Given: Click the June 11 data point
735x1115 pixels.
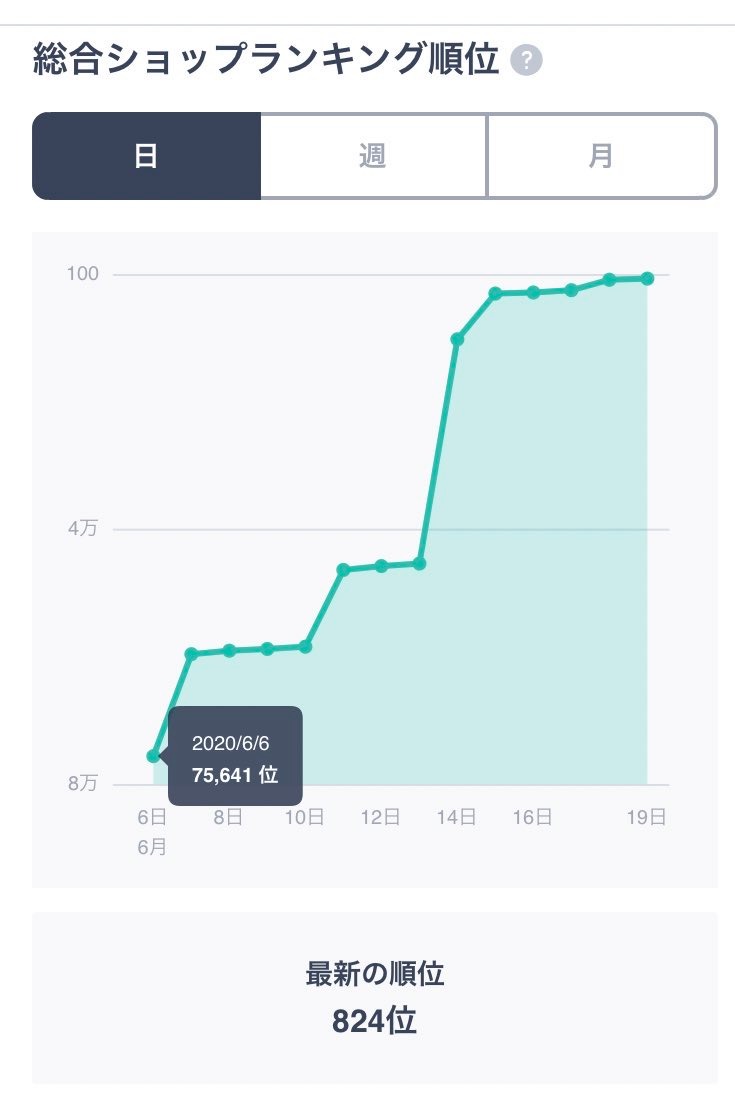Looking at the screenshot, I should [x=343, y=570].
